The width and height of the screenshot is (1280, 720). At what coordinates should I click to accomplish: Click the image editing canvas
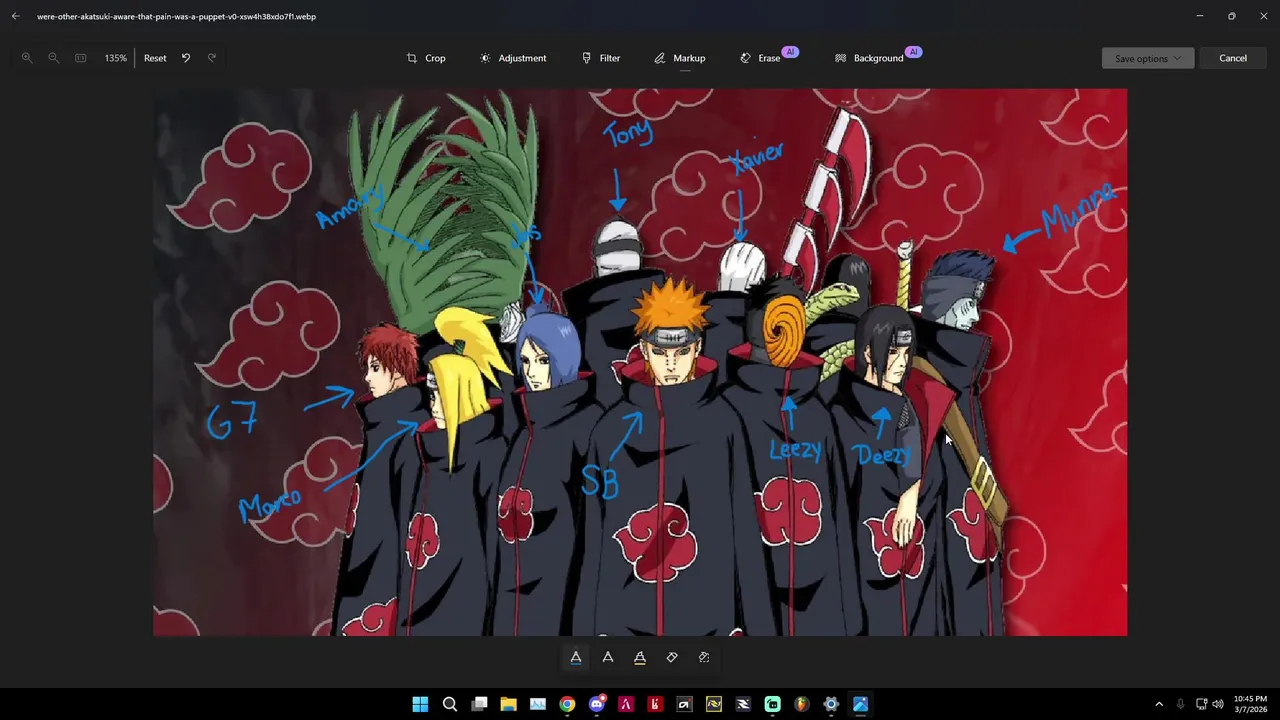pos(640,362)
